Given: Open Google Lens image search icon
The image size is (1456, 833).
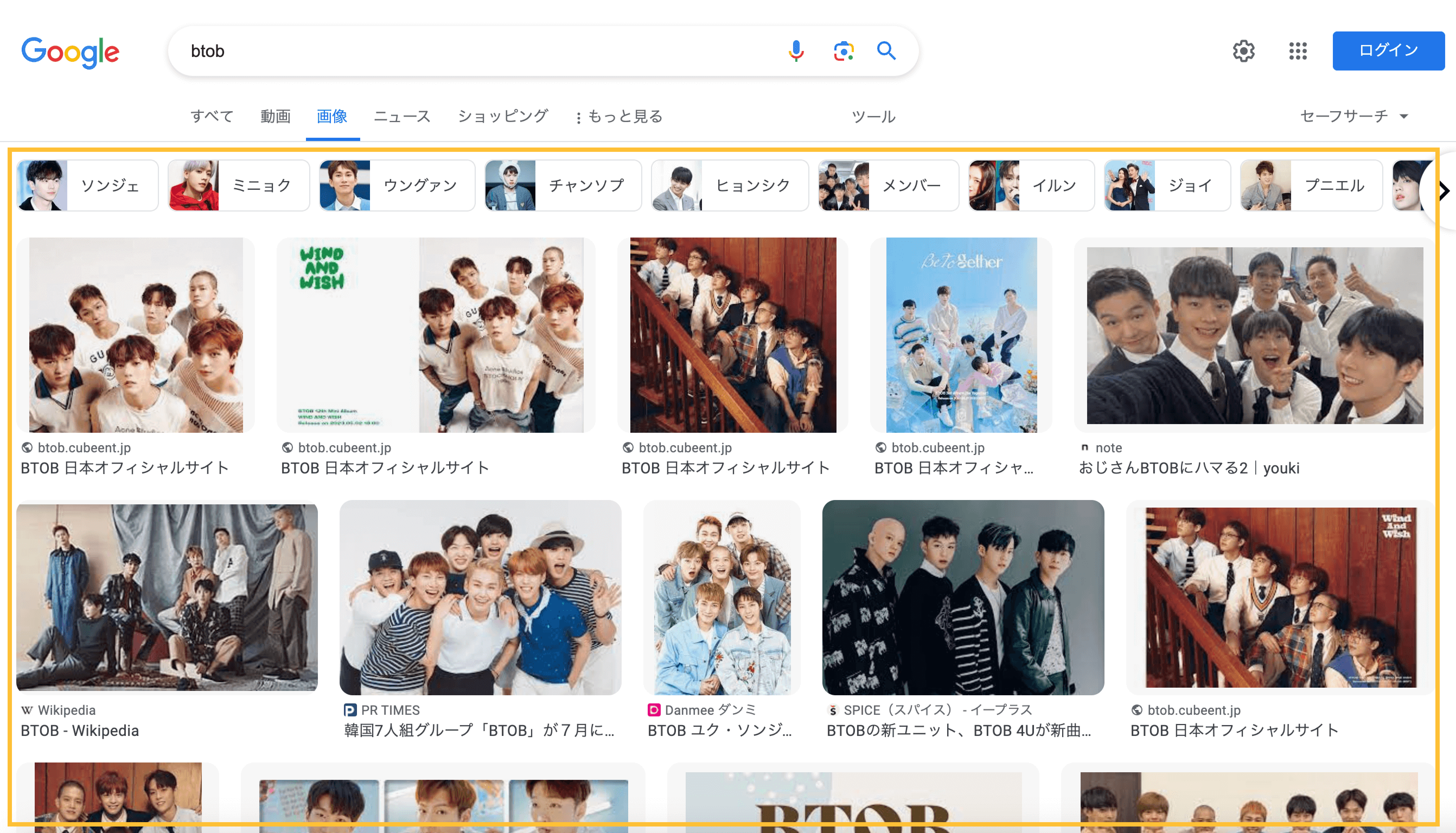Looking at the screenshot, I should click(x=843, y=51).
